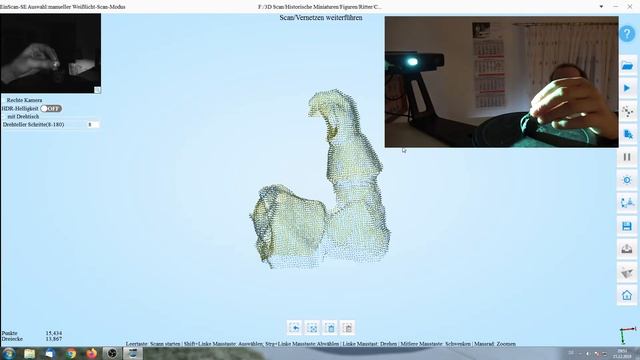Open File Explorer from the taskbar
Viewport: 640px width, 360px height.
[29, 353]
